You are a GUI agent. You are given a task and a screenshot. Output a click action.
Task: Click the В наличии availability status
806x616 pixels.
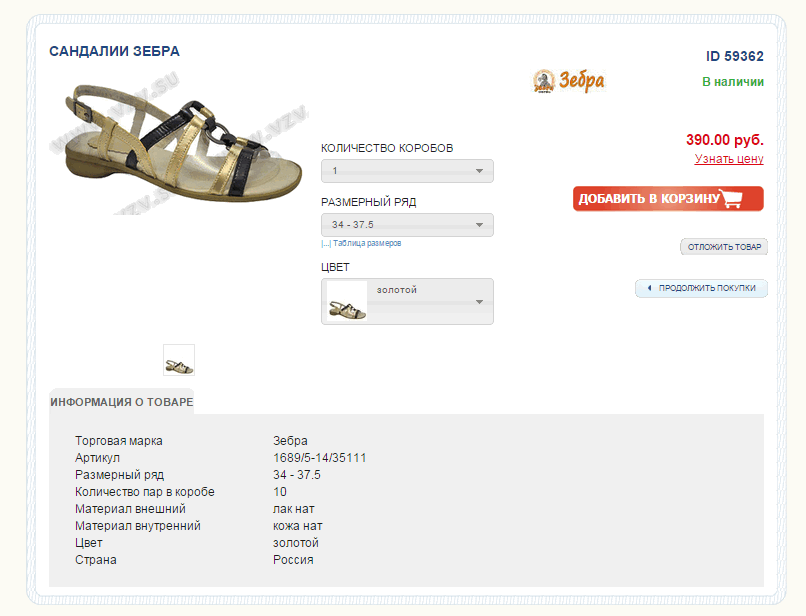tap(733, 82)
